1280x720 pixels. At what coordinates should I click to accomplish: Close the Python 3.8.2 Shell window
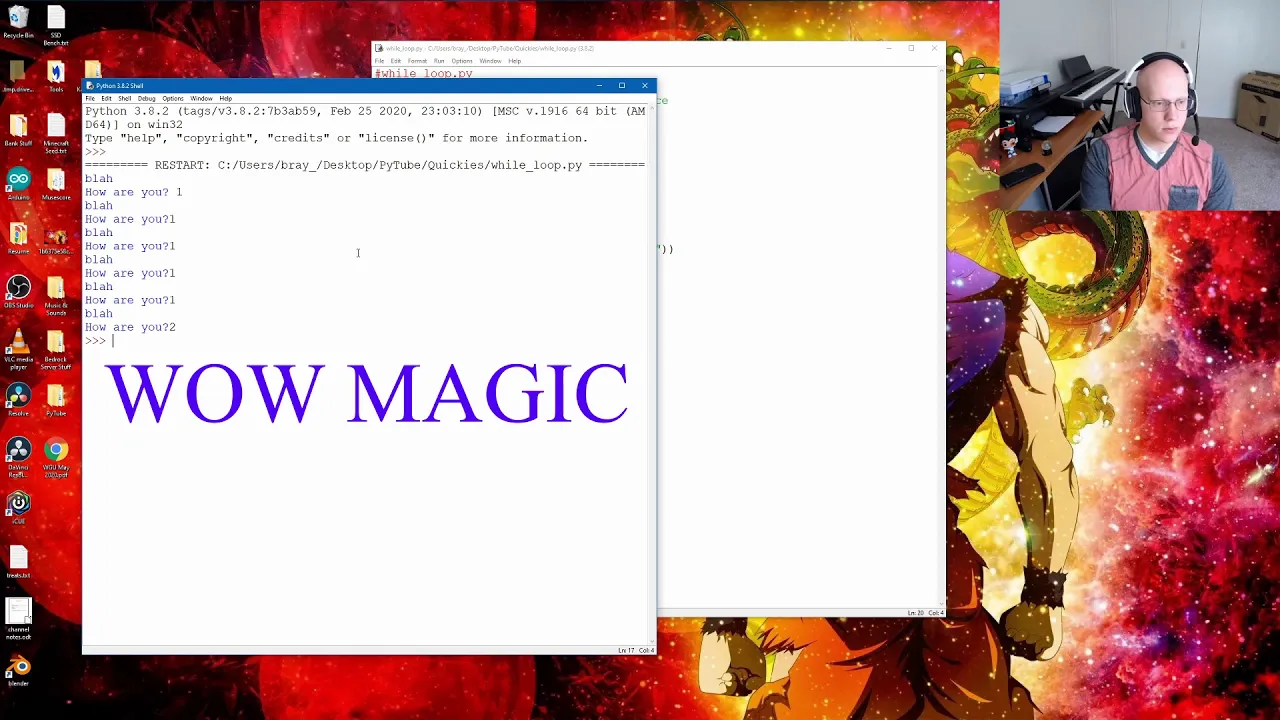pos(645,85)
